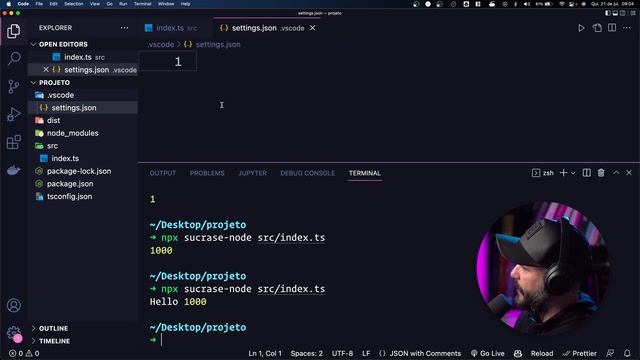The height and width of the screenshot is (360, 640).
Task: Open the Selection menu in menu bar
Action: (73, 4)
